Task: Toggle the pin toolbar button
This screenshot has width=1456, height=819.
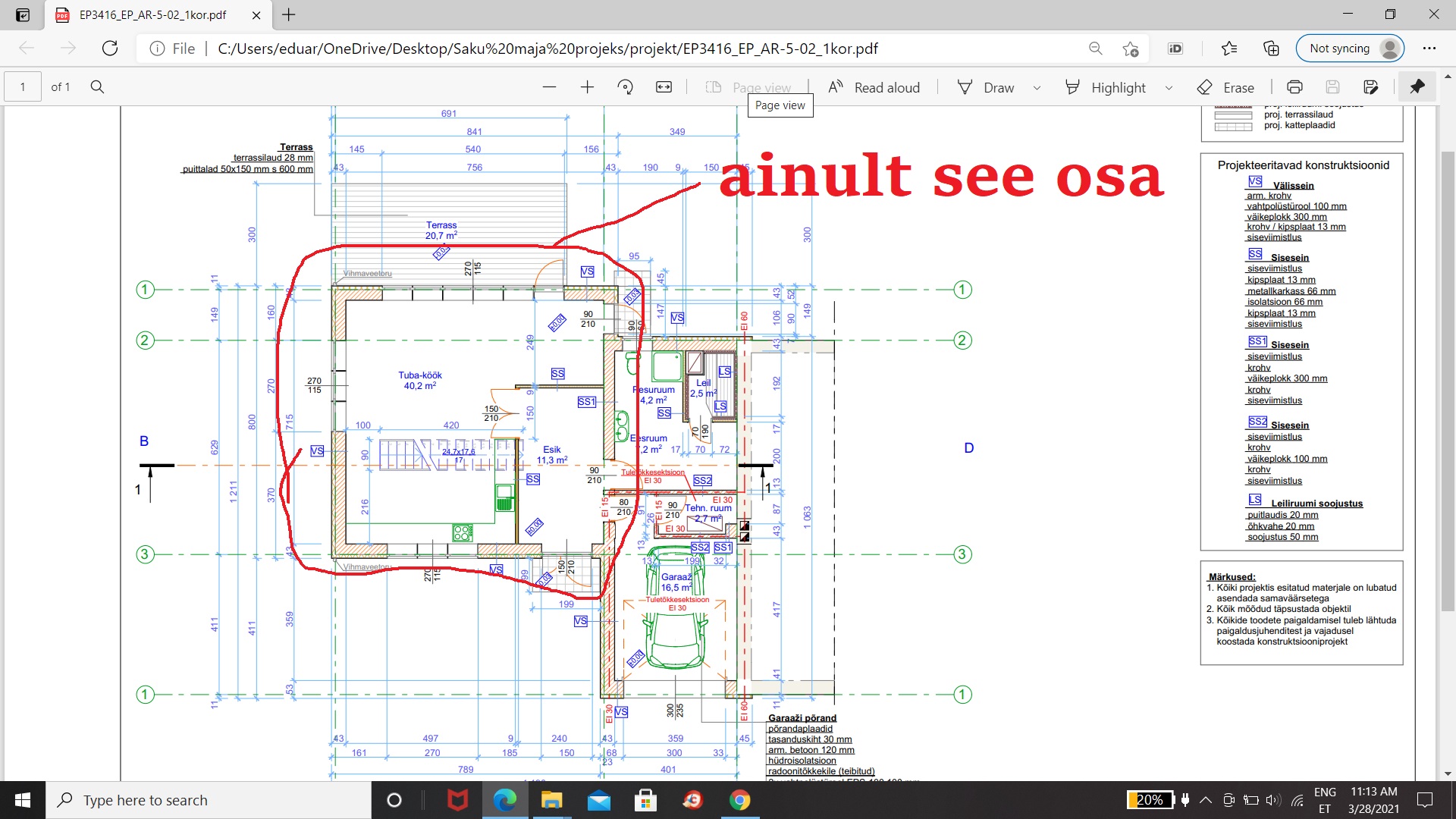Action: tap(1417, 87)
